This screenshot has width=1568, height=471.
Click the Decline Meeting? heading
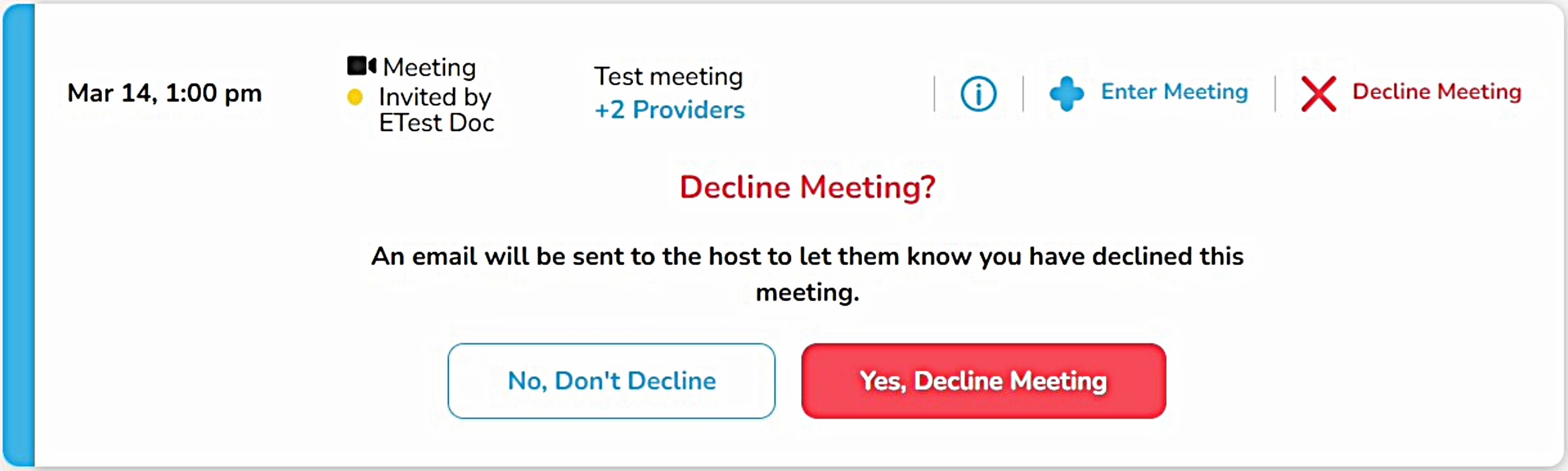[x=807, y=187]
